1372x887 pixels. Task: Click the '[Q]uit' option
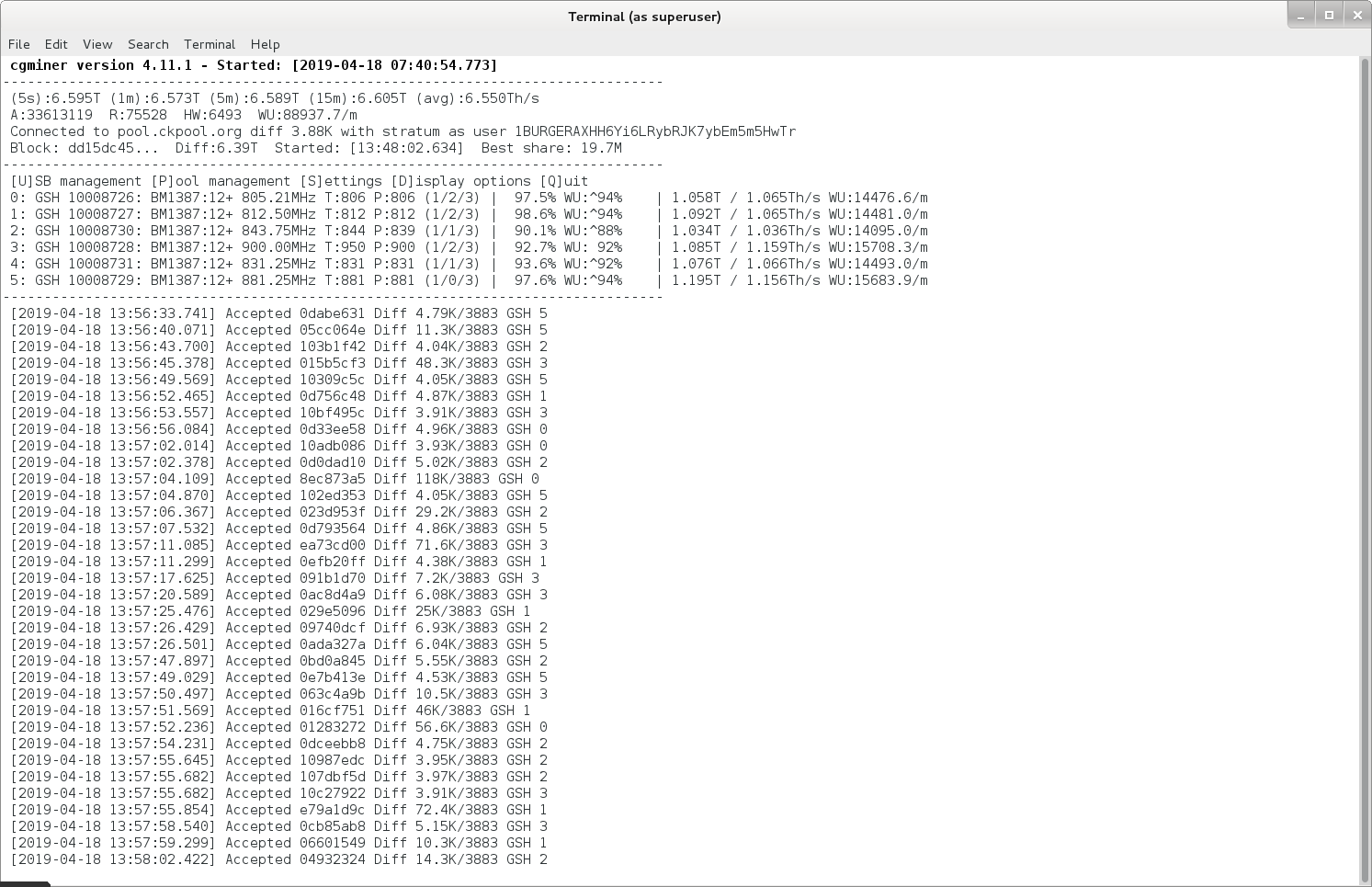pos(564,181)
